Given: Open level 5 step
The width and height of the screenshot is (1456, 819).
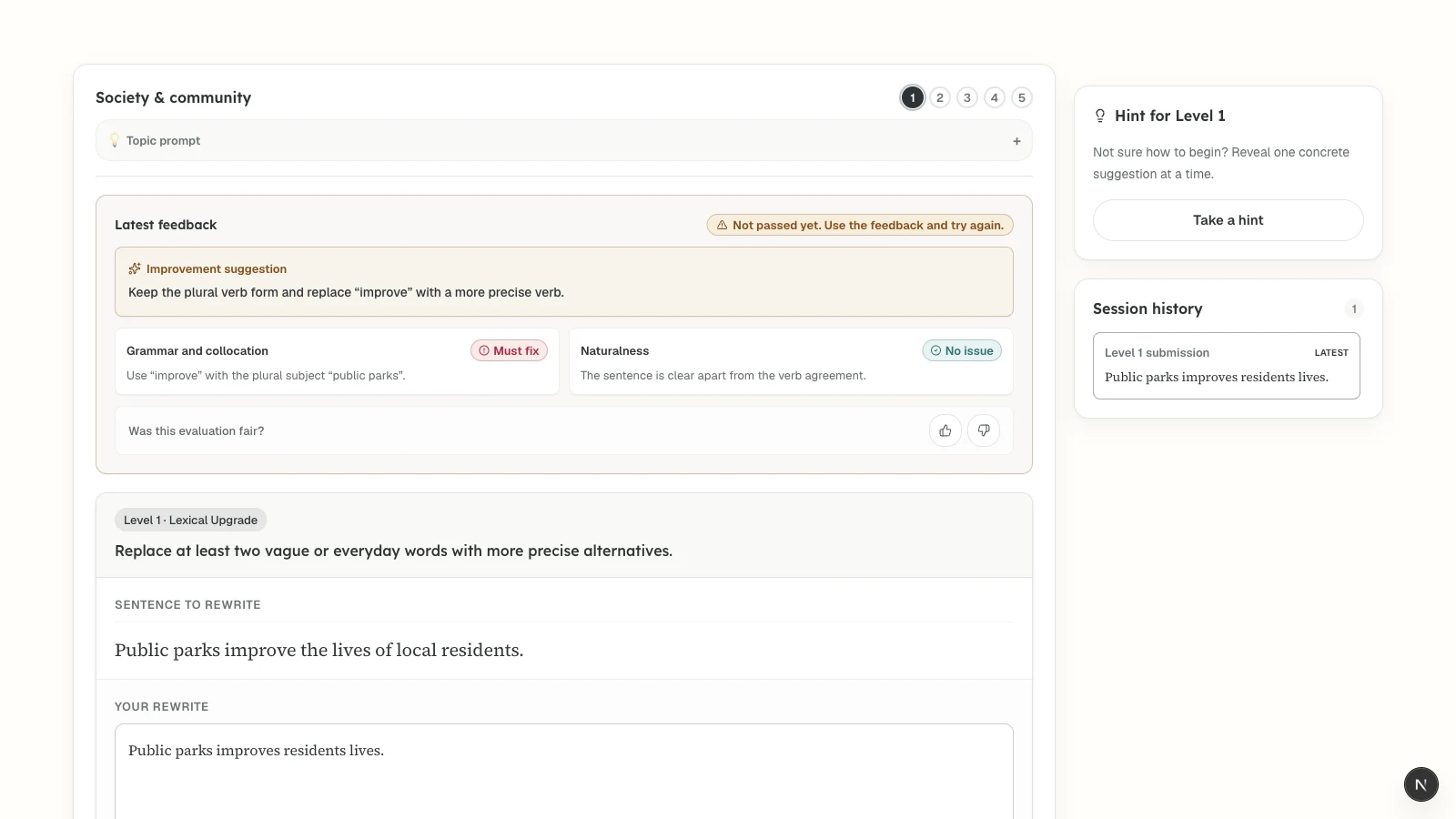Looking at the screenshot, I should pos(1022,97).
